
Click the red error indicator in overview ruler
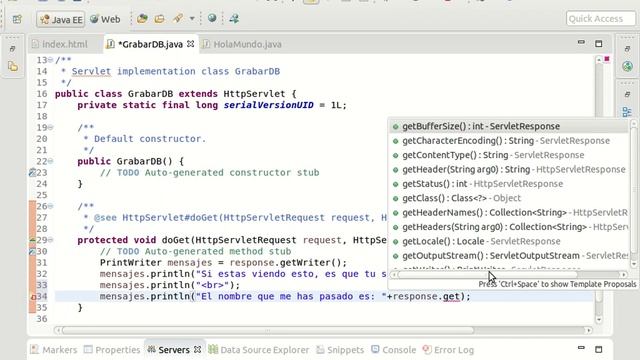607,59
